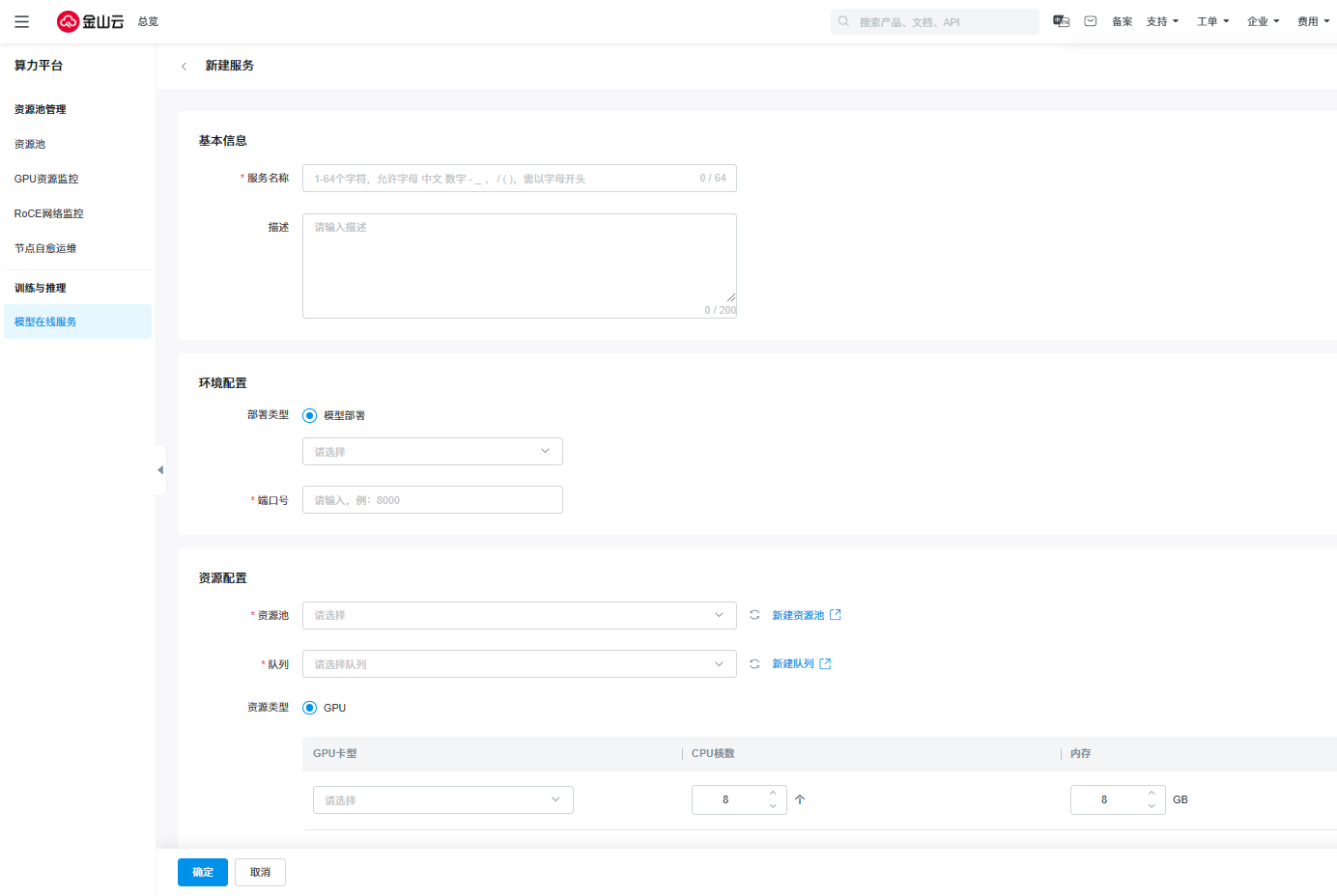The image size is (1337, 896).
Task: Refresh the 队列 list
Action: (754, 664)
